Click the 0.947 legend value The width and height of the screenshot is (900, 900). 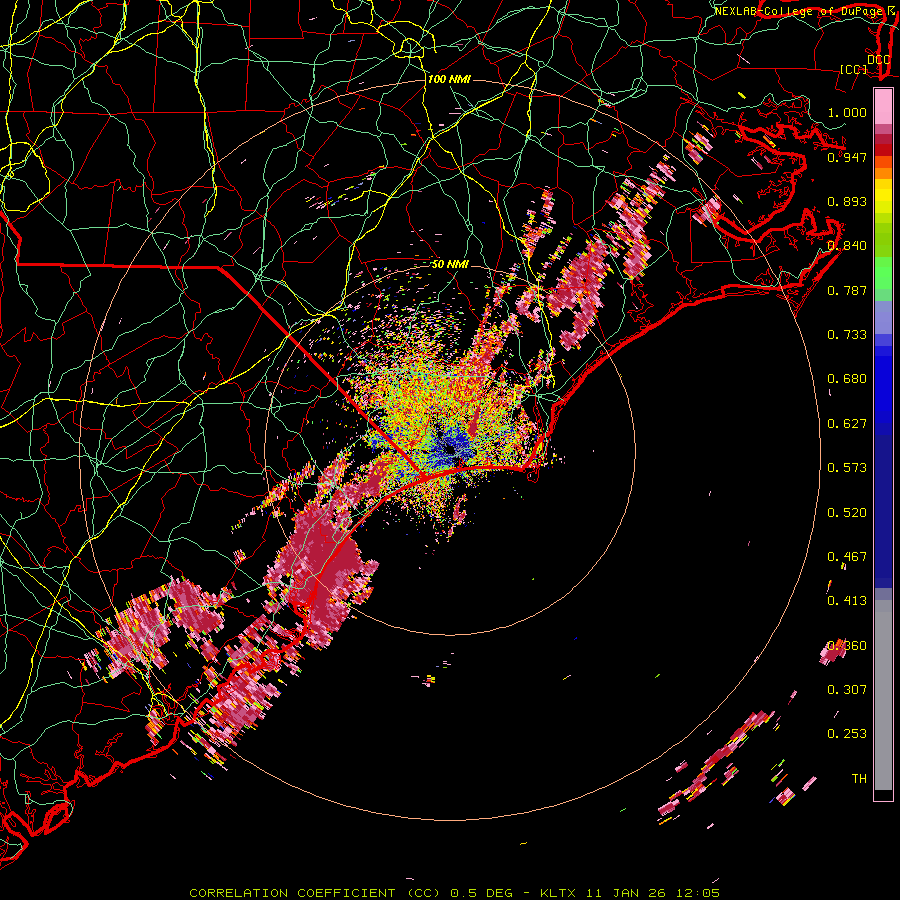point(847,157)
